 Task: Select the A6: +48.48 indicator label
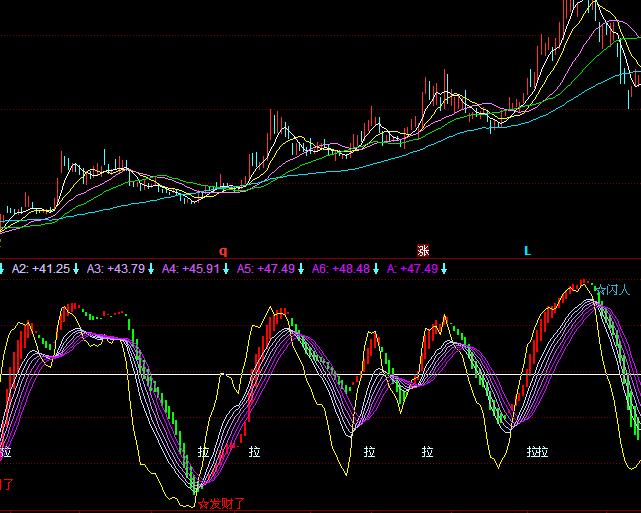[341, 269]
